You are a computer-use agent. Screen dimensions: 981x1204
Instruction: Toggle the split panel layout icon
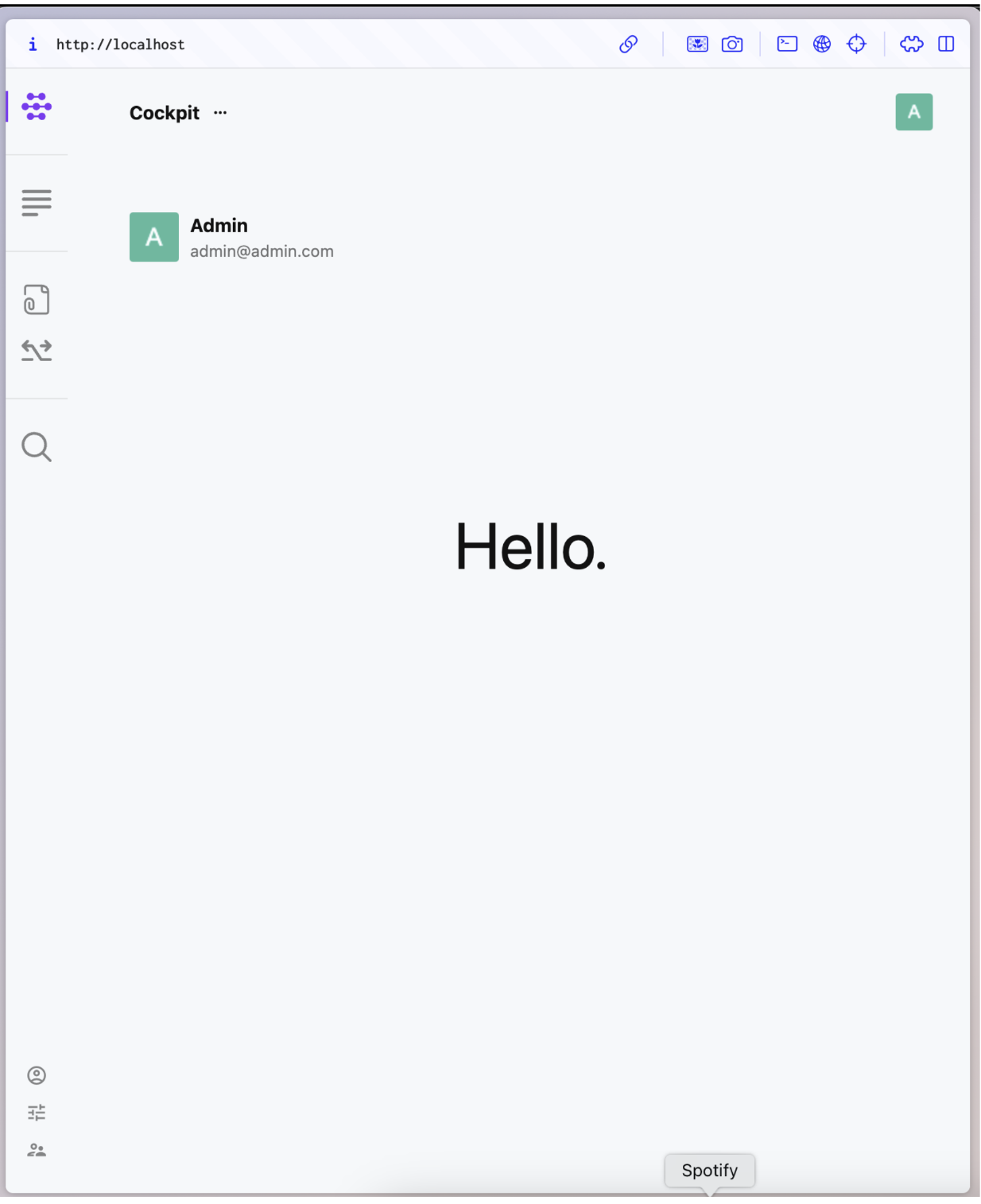946,44
